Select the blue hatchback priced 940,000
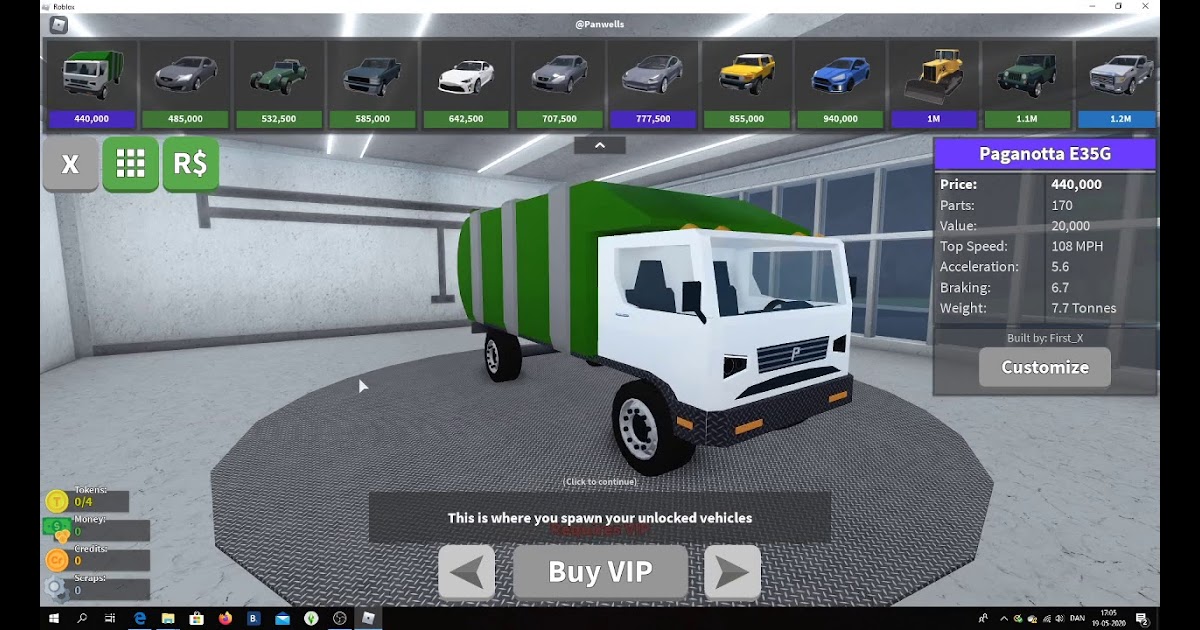1200x630 pixels. (x=840, y=86)
